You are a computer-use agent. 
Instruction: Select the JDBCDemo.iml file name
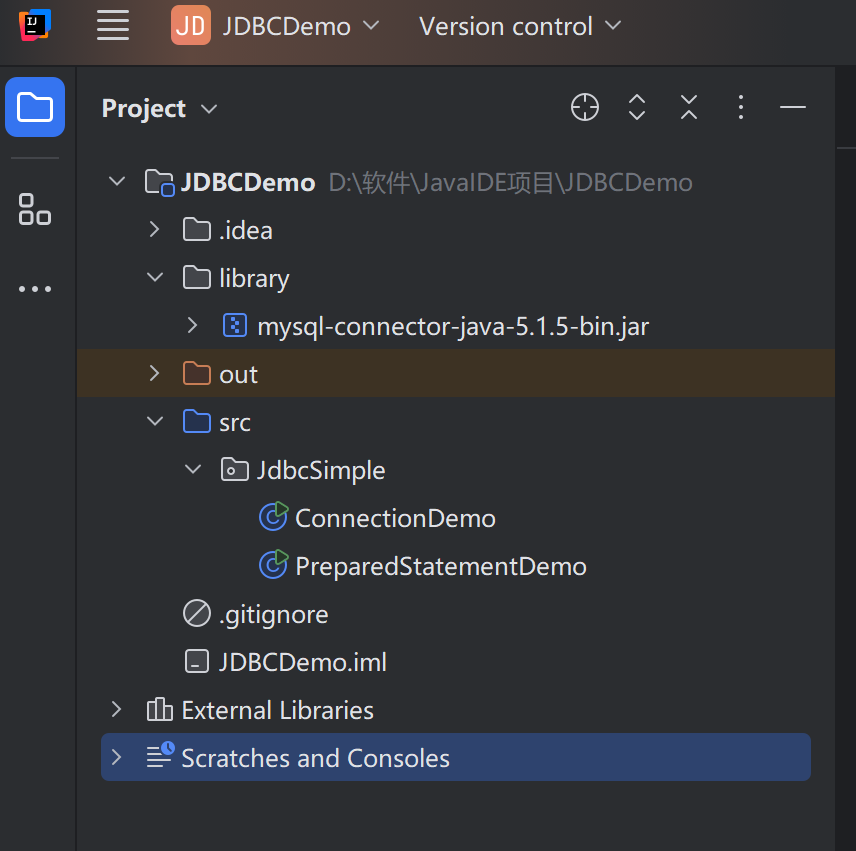click(x=303, y=663)
